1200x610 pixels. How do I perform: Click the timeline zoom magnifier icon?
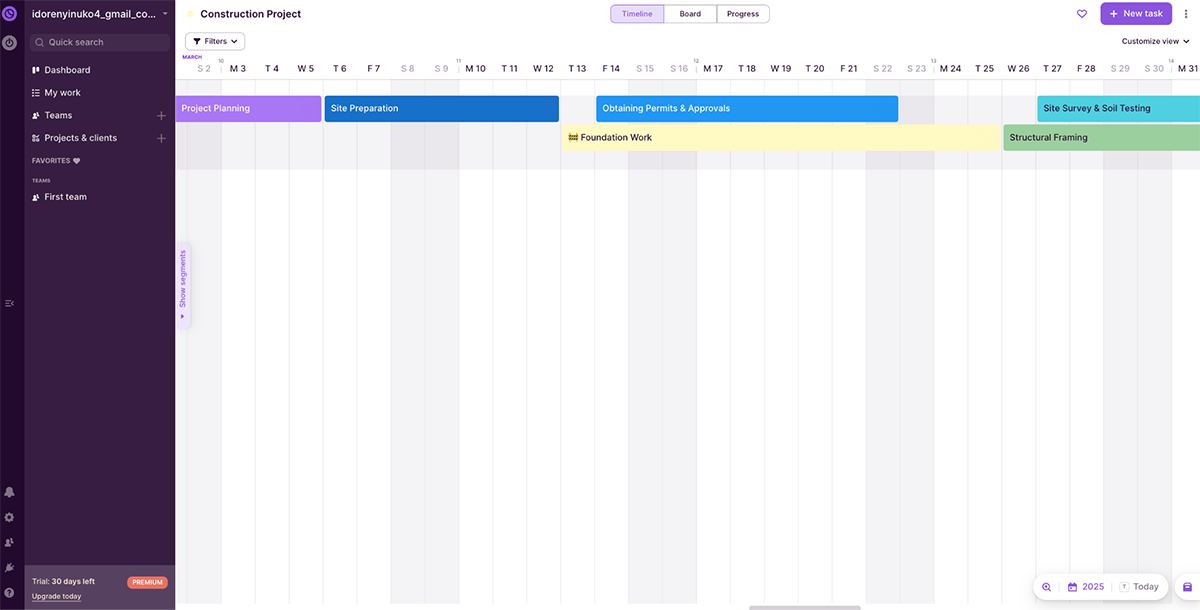[x=1046, y=586]
